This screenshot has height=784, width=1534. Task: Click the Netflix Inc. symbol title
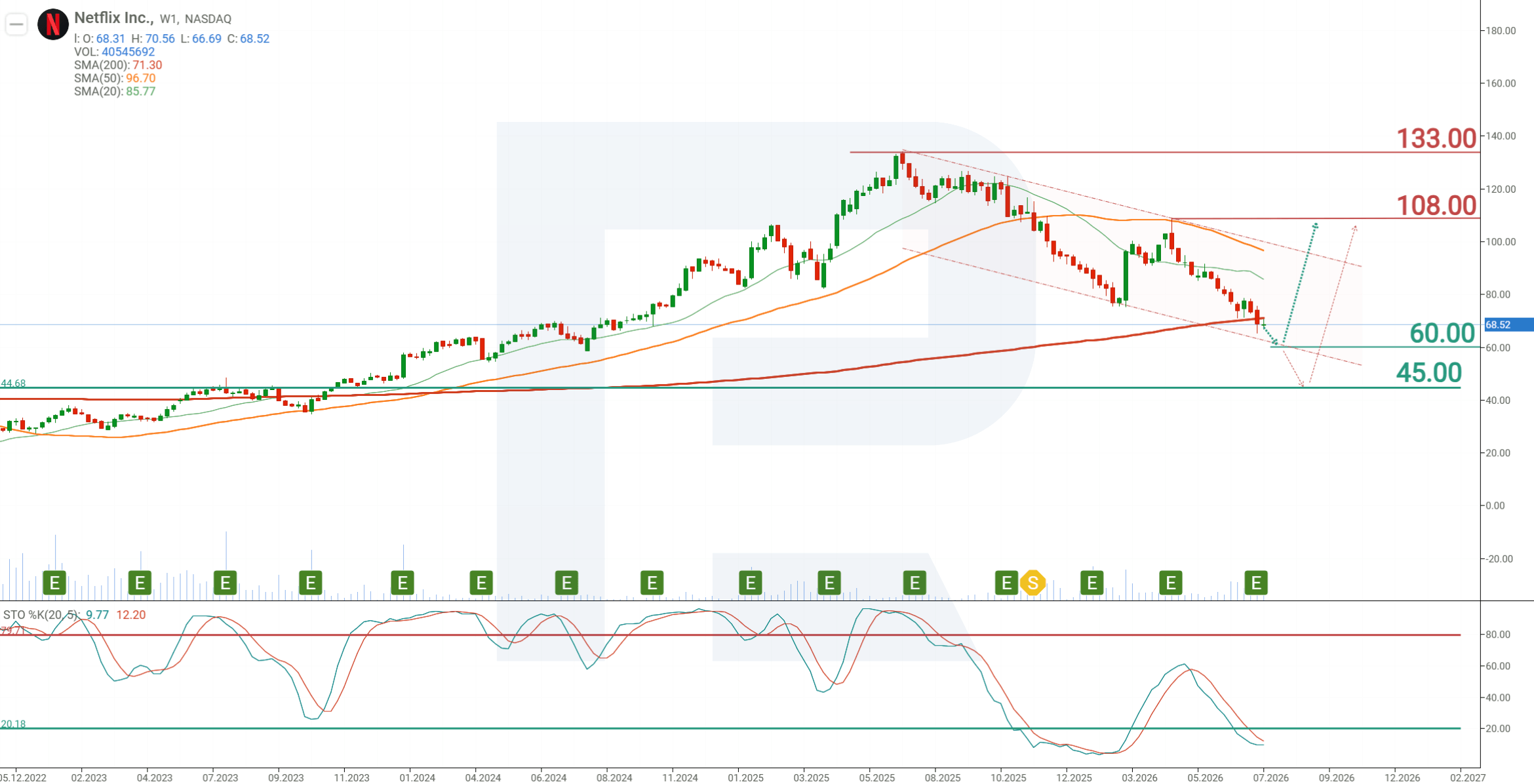click(114, 18)
